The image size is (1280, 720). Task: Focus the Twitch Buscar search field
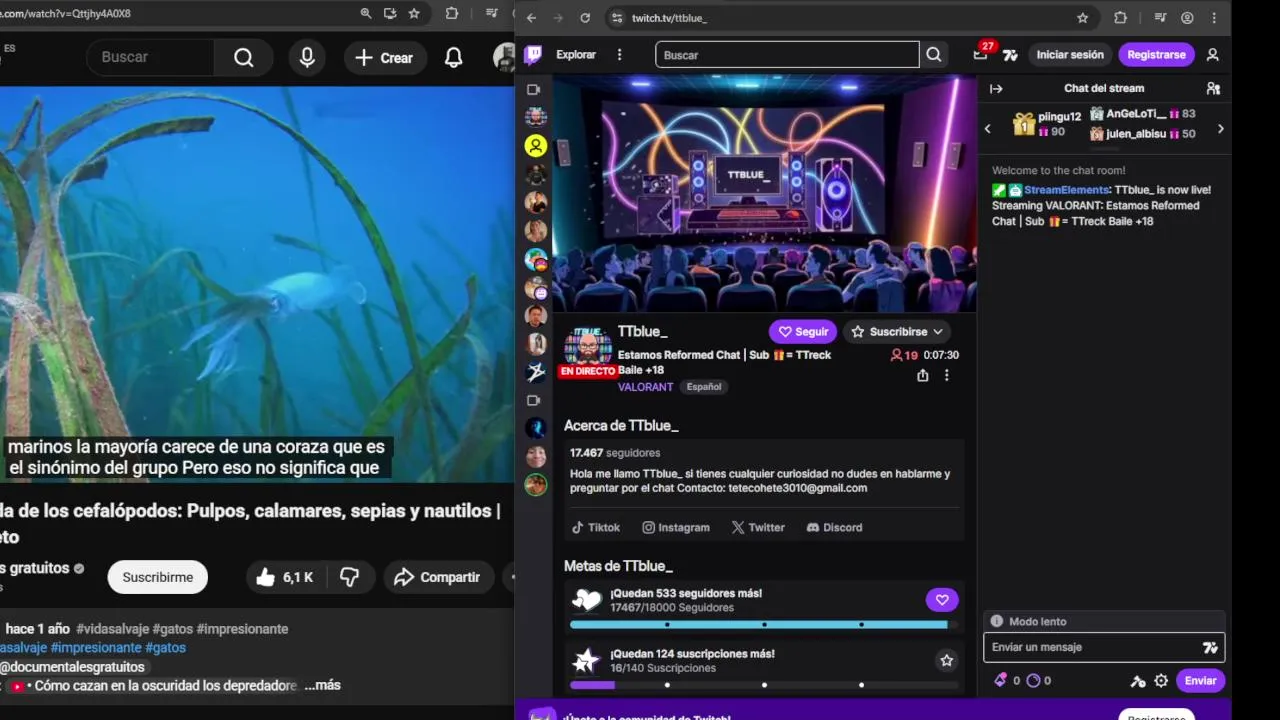pyautogui.click(x=787, y=55)
